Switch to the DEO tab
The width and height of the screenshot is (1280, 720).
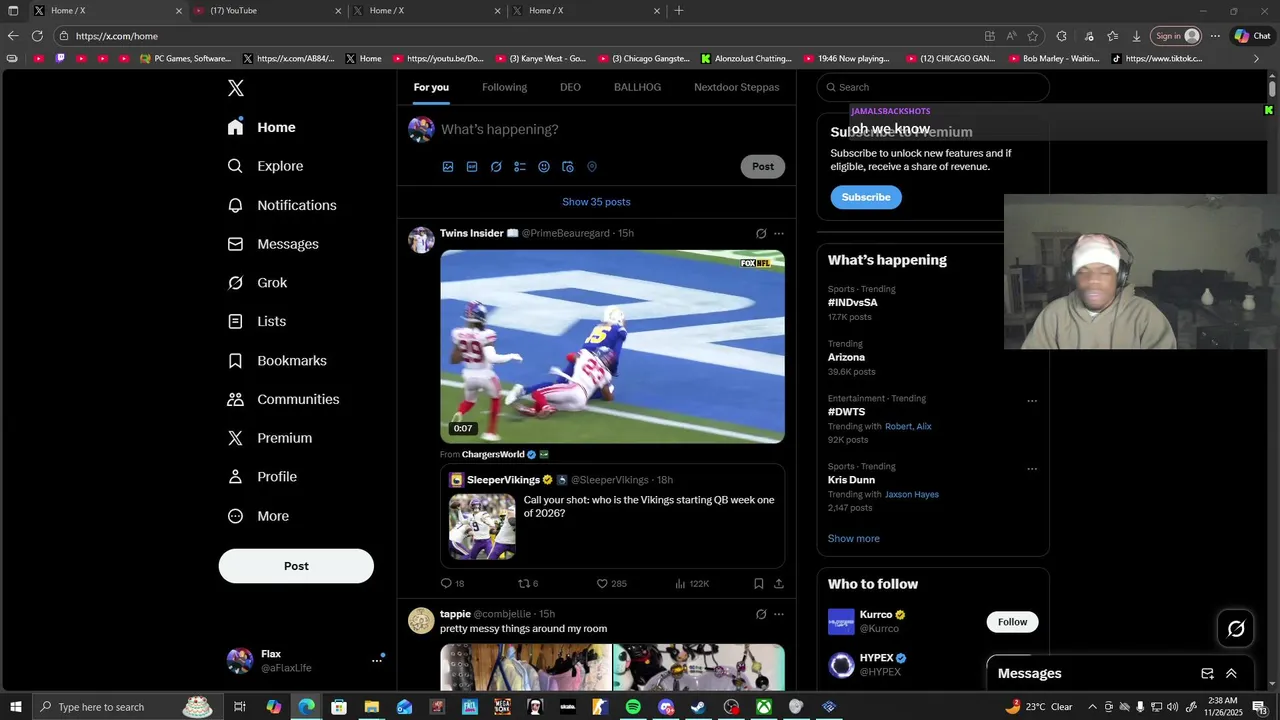coord(570,87)
